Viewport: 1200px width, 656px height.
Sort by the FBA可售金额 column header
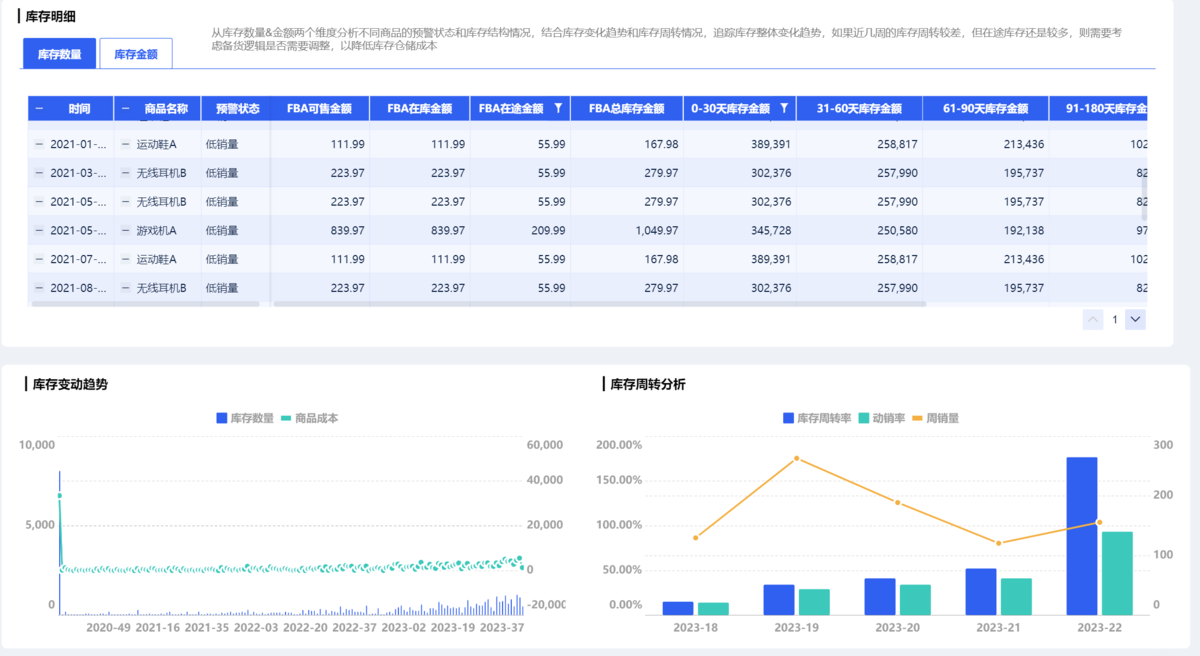tap(319, 108)
